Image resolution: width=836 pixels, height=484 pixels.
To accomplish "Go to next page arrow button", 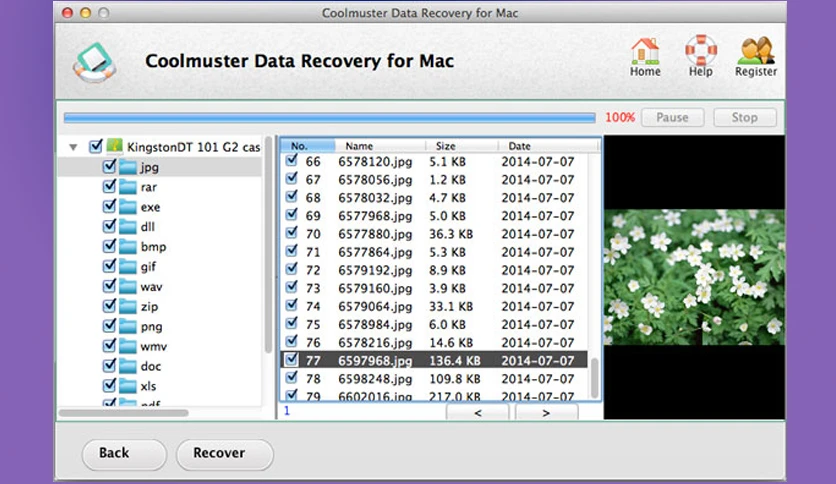I will pos(546,413).
